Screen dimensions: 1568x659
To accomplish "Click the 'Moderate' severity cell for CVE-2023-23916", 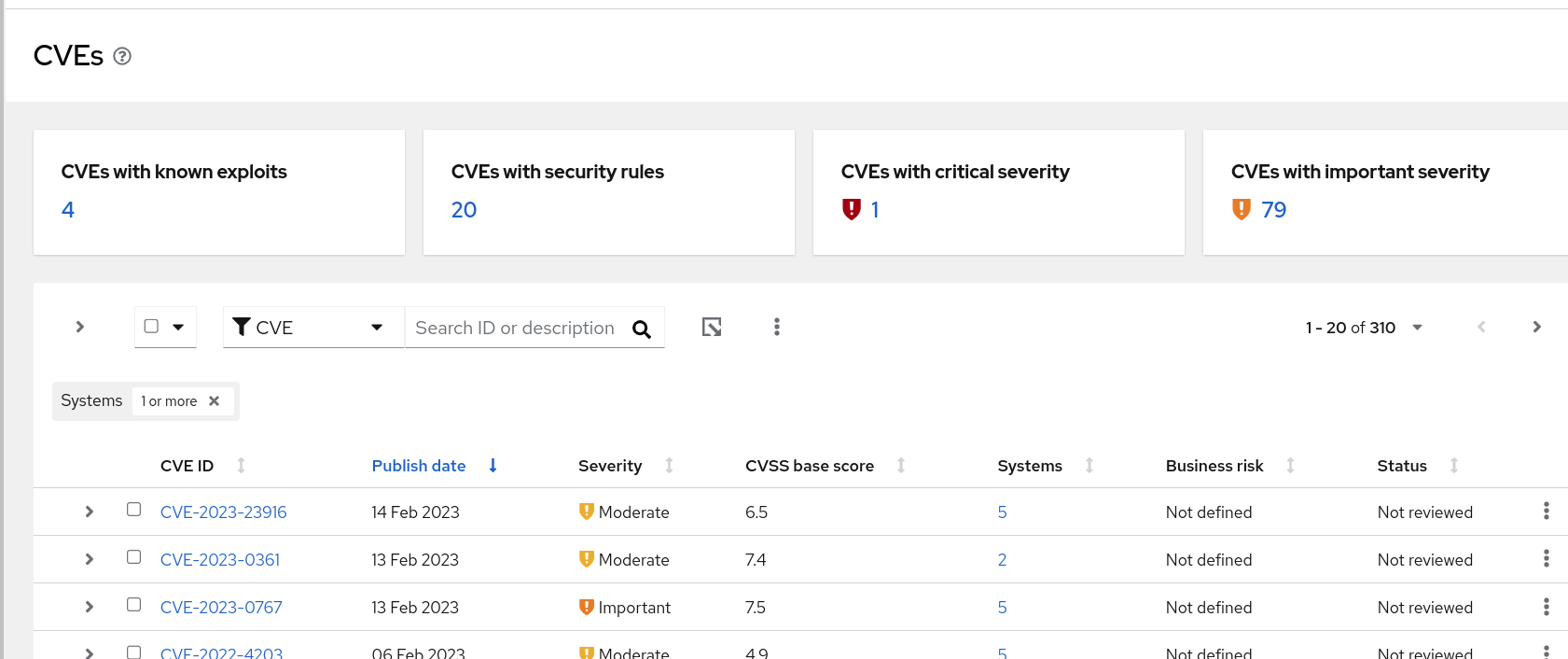I will (x=624, y=512).
